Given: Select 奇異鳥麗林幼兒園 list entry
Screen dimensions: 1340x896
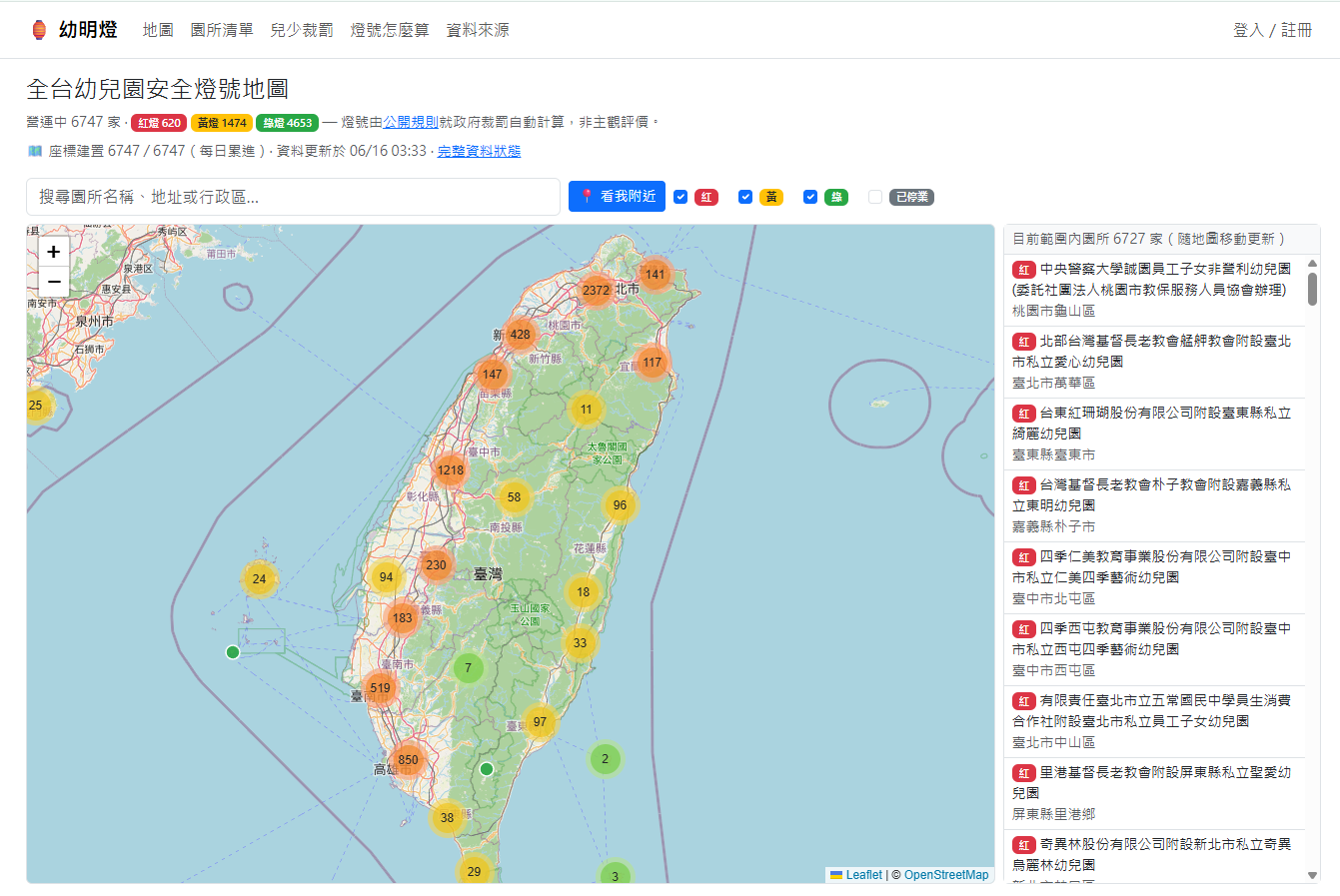Looking at the screenshot, I should point(1154,856).
